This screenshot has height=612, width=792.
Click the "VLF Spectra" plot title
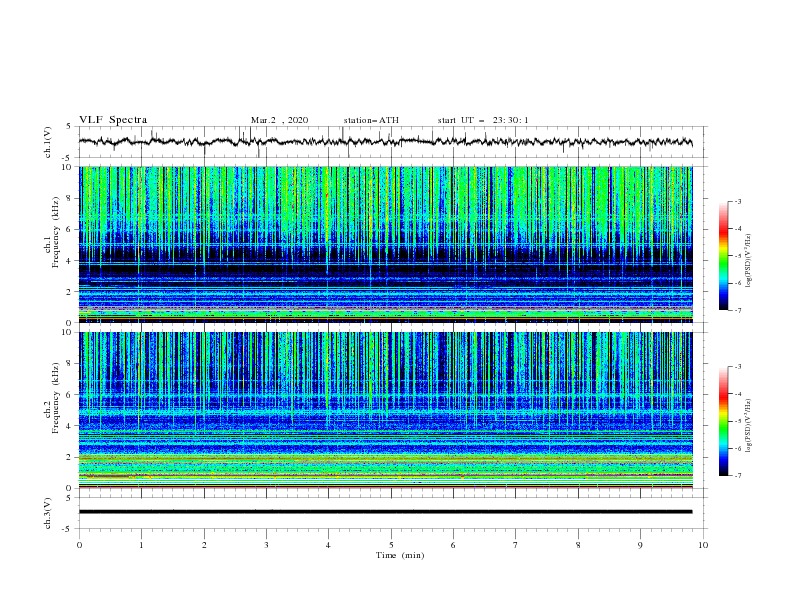[113, 120]
